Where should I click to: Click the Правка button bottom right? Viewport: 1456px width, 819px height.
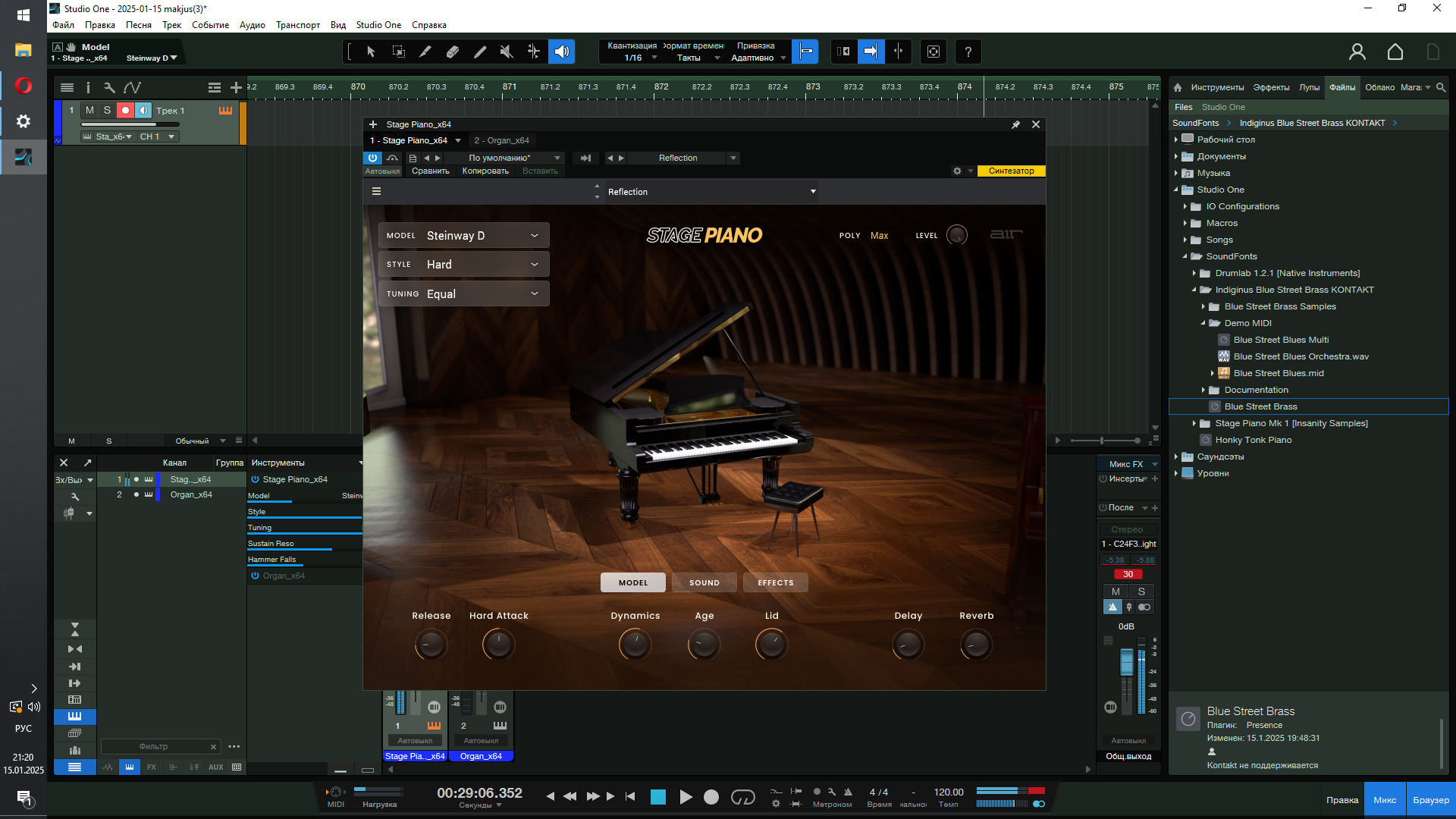(1342, 800)
